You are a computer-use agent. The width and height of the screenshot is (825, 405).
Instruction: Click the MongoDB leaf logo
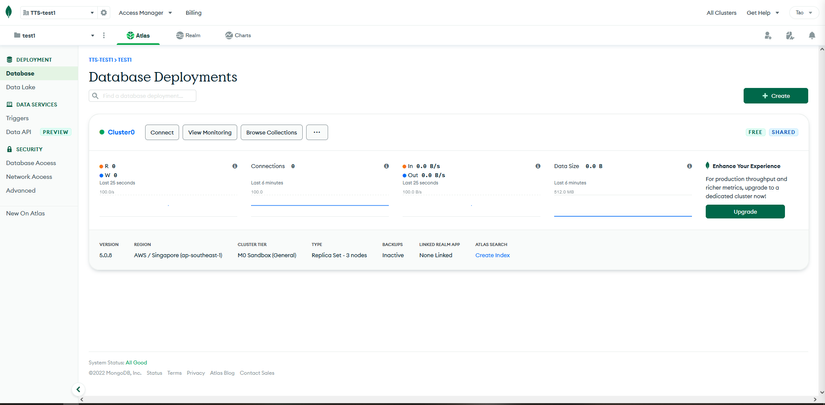(9, 13)
